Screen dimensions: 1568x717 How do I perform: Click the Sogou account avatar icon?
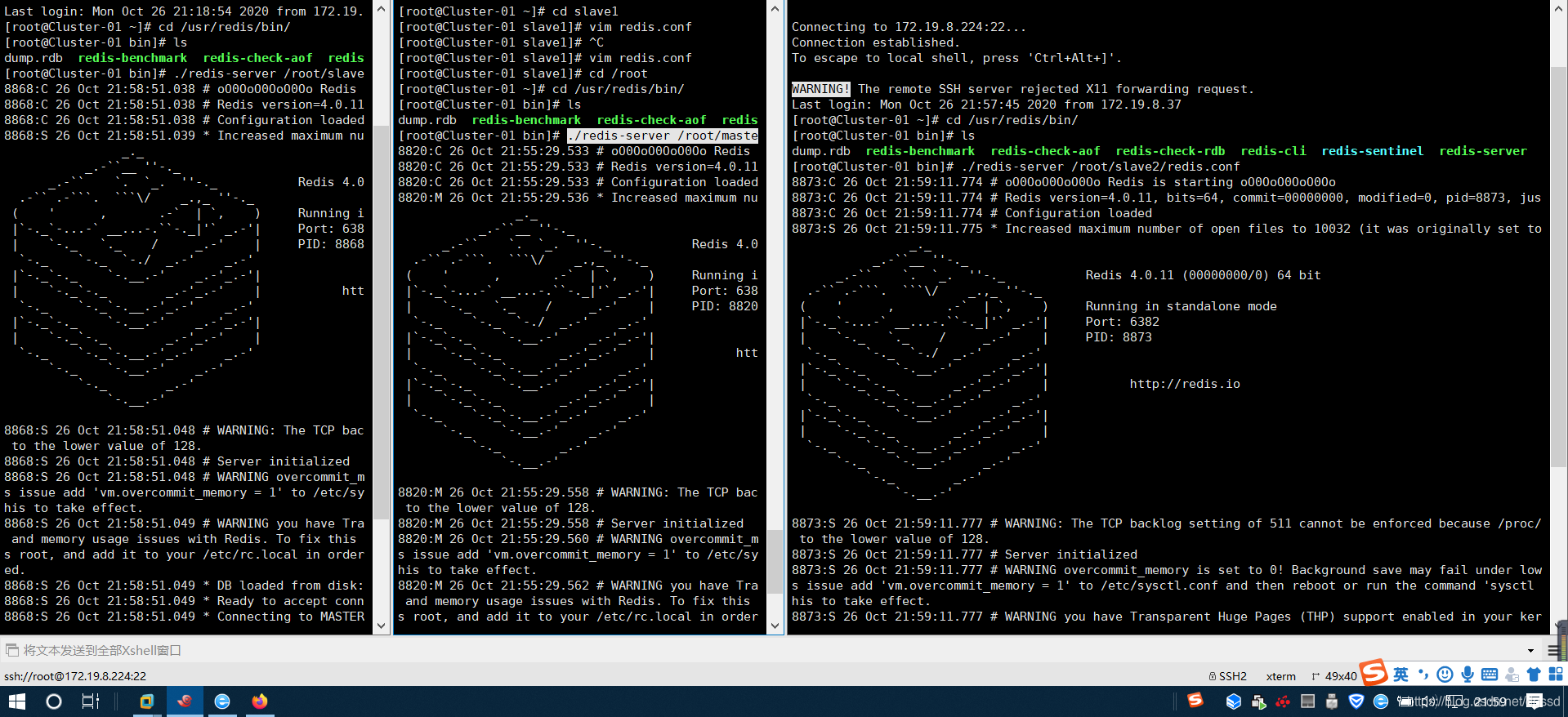[x=1512, y=675]
